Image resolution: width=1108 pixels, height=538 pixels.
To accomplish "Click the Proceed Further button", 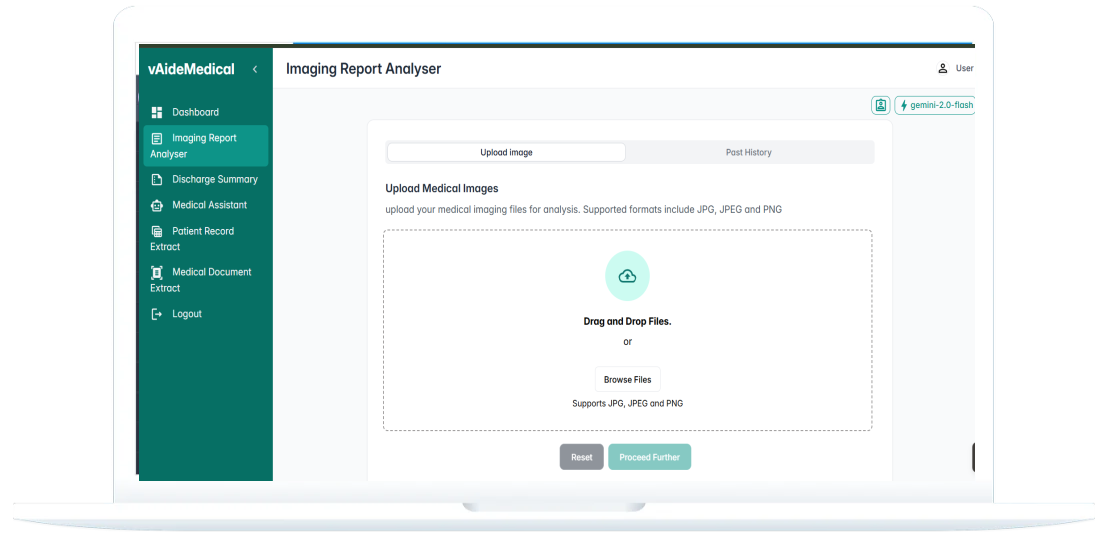I will (649, 457).
